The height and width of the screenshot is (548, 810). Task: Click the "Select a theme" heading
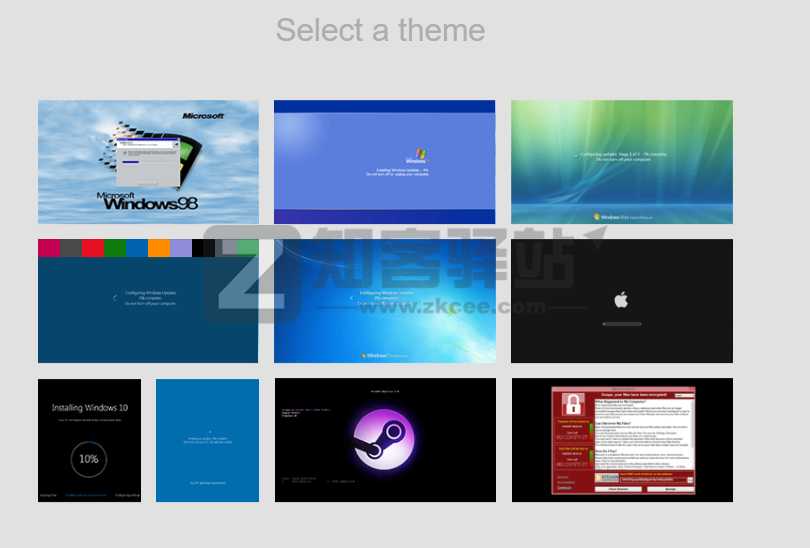pyautogui.click(x=380, y=30)
